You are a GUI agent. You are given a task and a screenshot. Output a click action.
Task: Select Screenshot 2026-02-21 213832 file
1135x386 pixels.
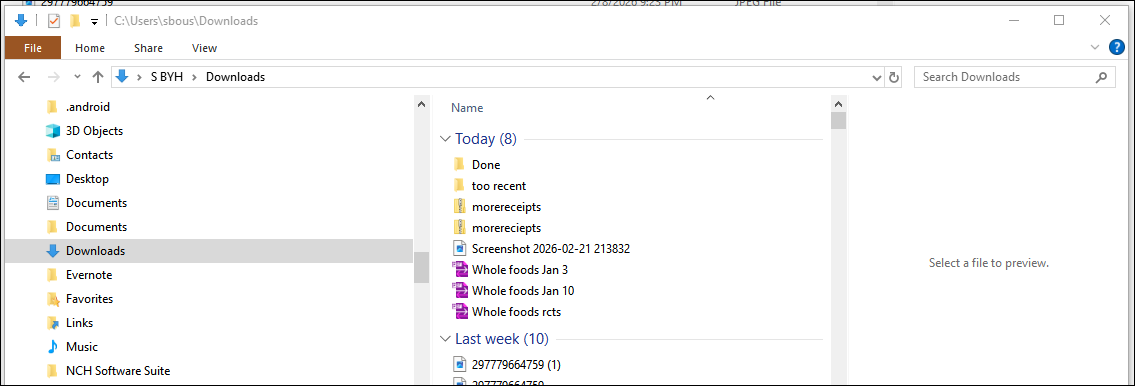[x=551, y=249]
